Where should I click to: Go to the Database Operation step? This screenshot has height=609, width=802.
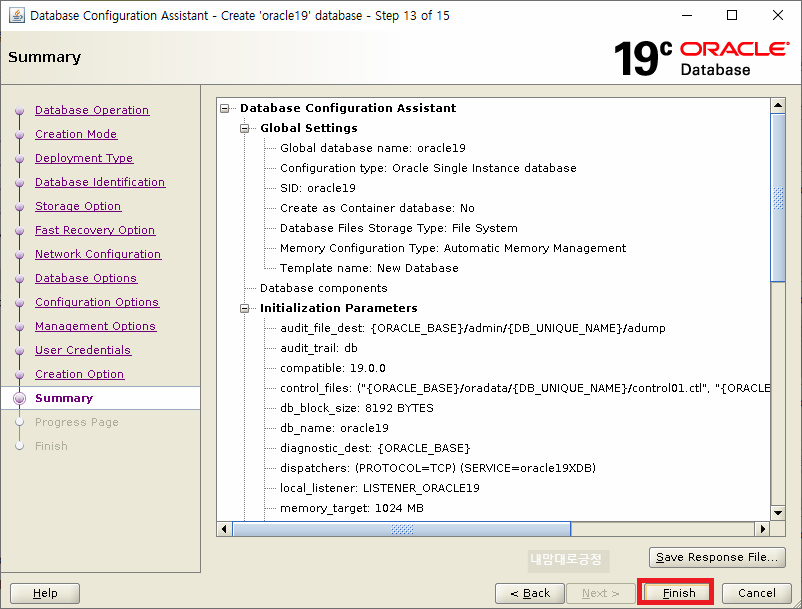(92, 110)
